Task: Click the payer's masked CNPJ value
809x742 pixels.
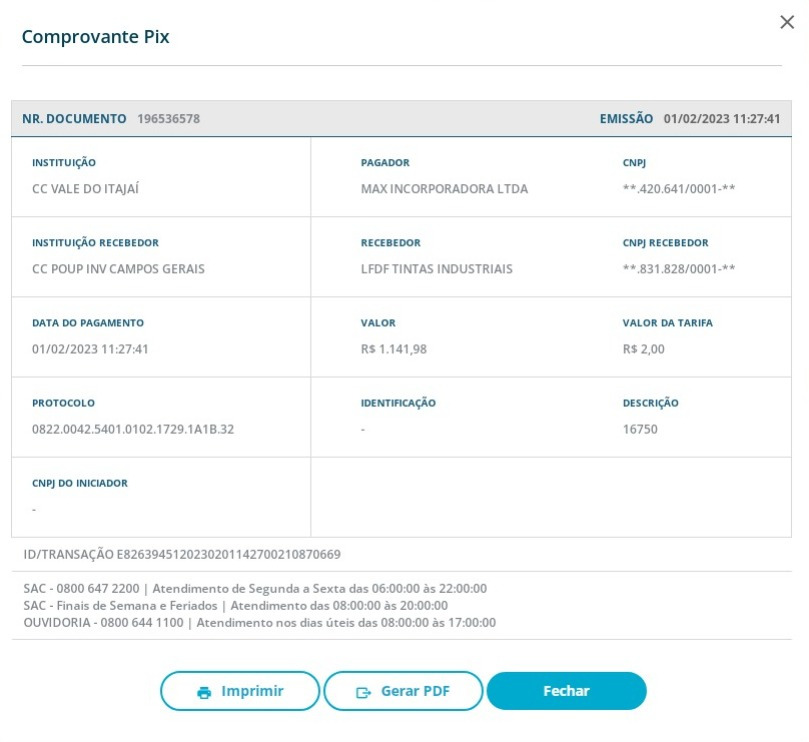Action: point(678,189)
